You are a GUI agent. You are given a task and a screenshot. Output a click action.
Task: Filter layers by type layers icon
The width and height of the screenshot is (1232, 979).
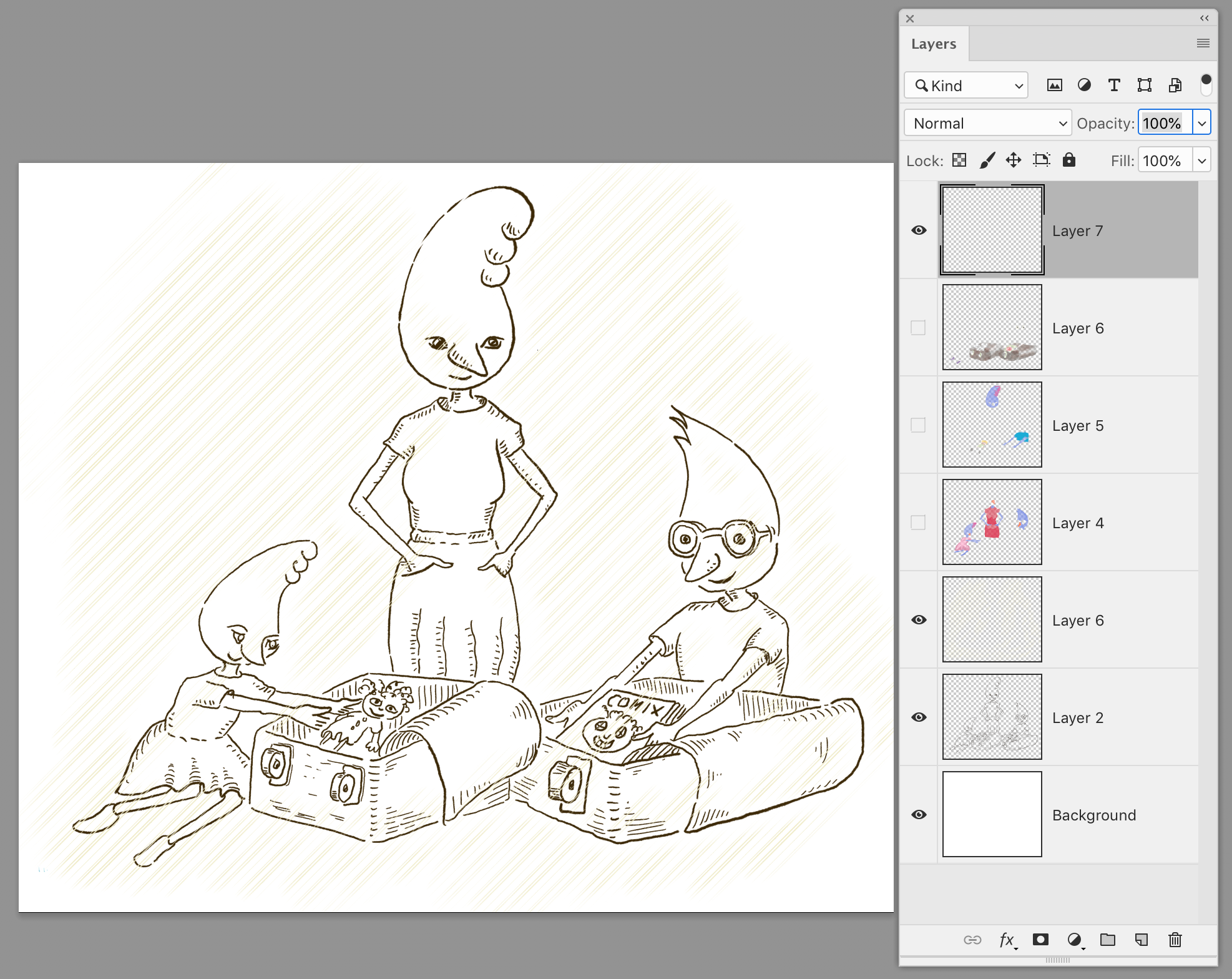[1114, 86]
